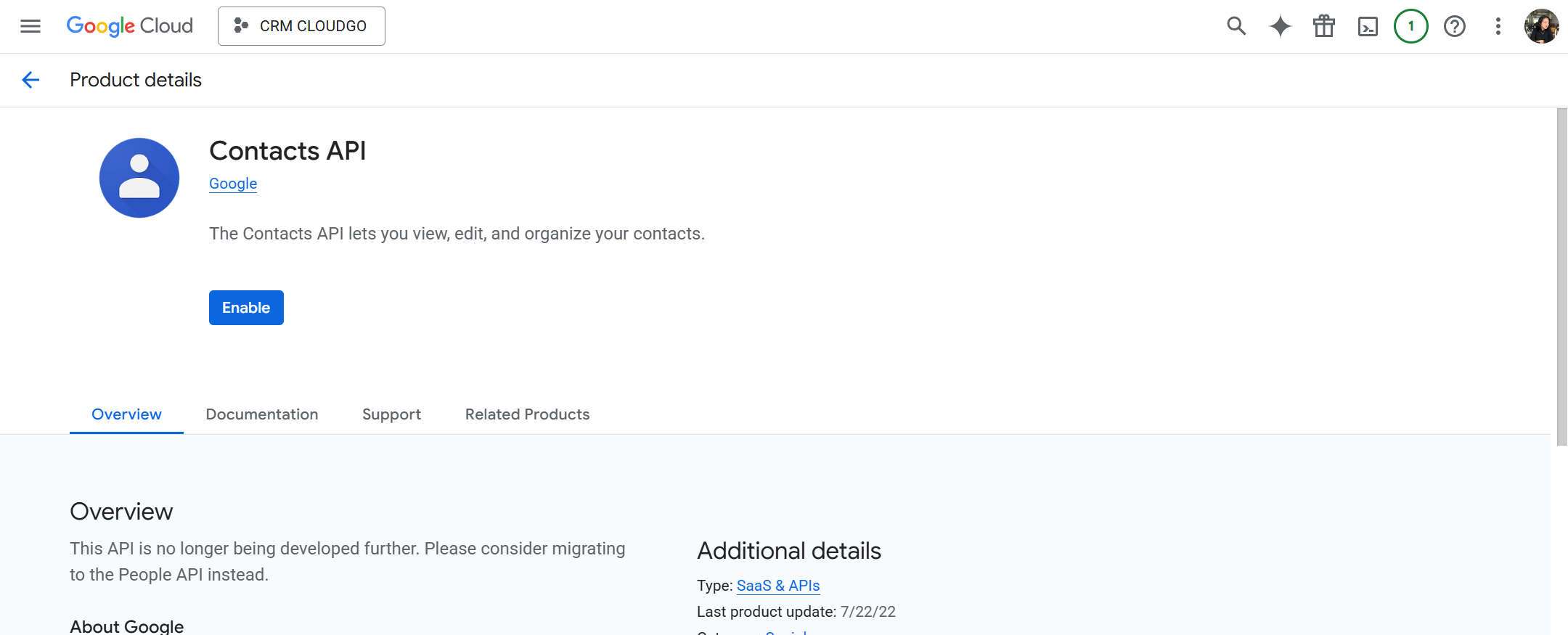Viewport: 1568px width, 635px height.
Task: Click the user account avatar
Action: (1541, 26)
